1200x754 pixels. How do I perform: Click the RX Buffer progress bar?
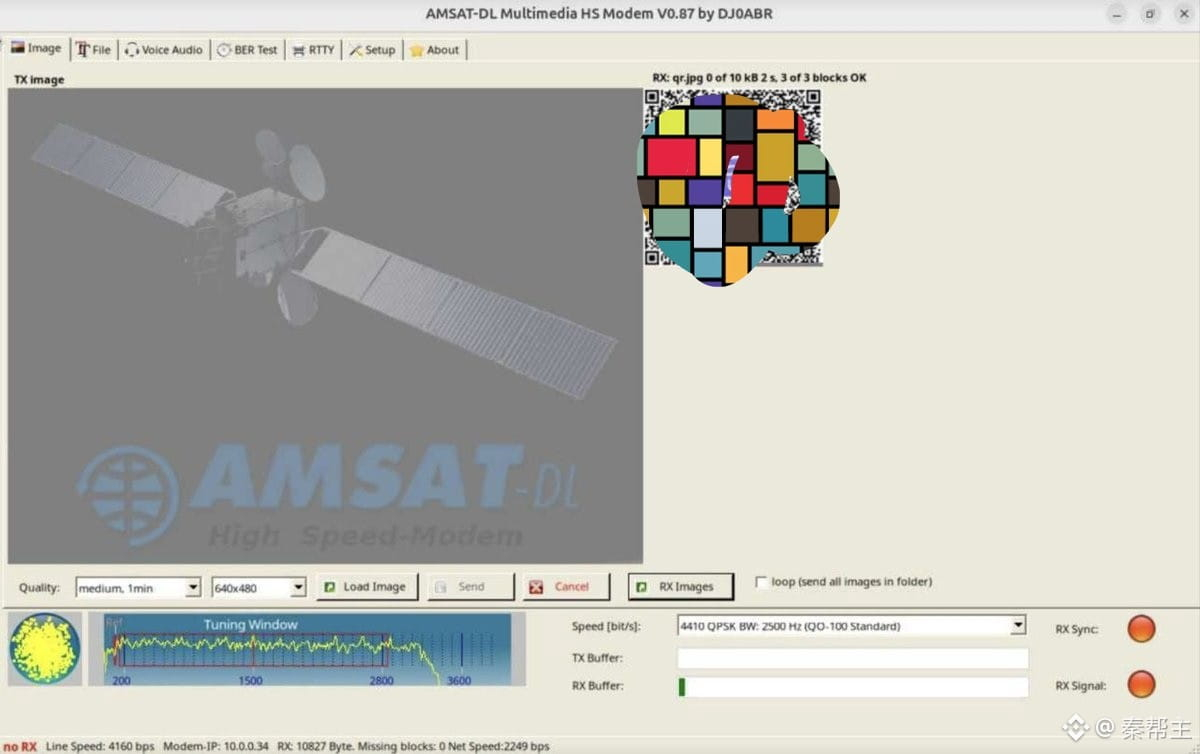point(852,687)
